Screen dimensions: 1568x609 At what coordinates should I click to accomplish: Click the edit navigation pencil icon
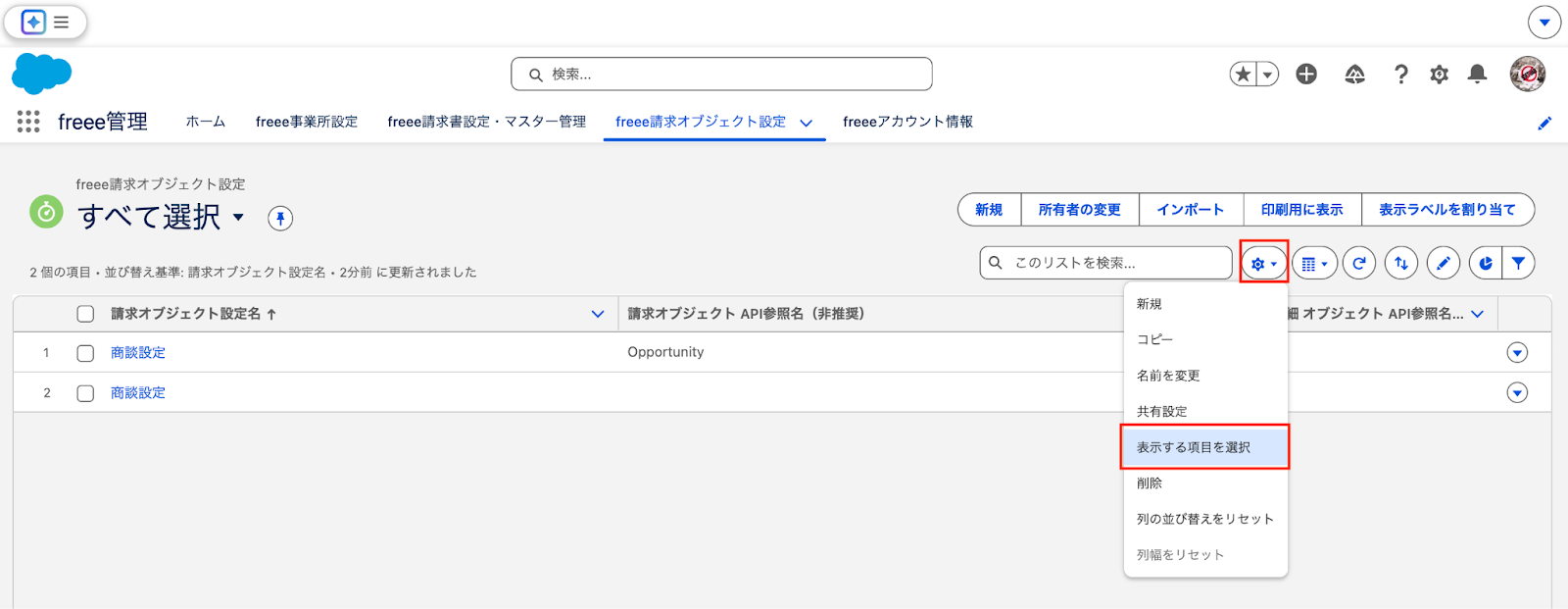pos(1544,123)
